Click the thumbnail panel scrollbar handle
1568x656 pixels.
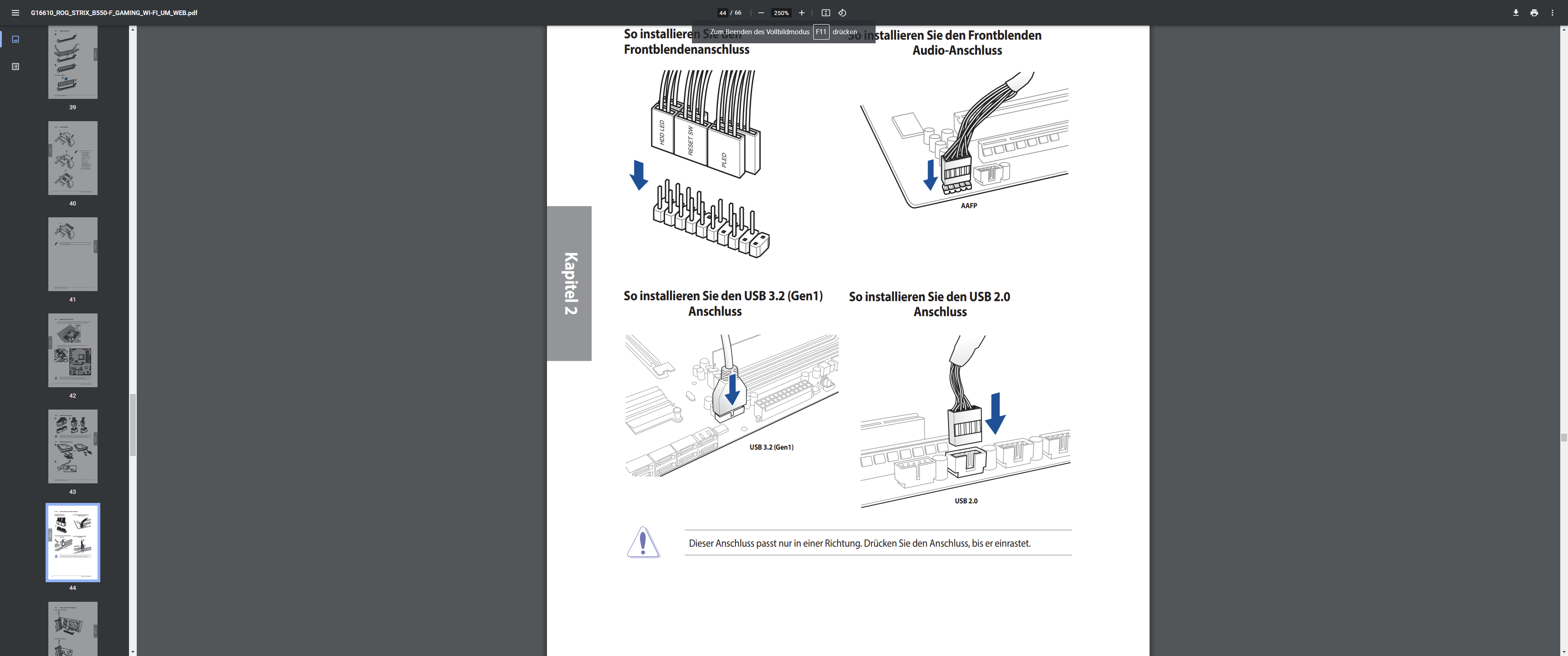[133, 425]
